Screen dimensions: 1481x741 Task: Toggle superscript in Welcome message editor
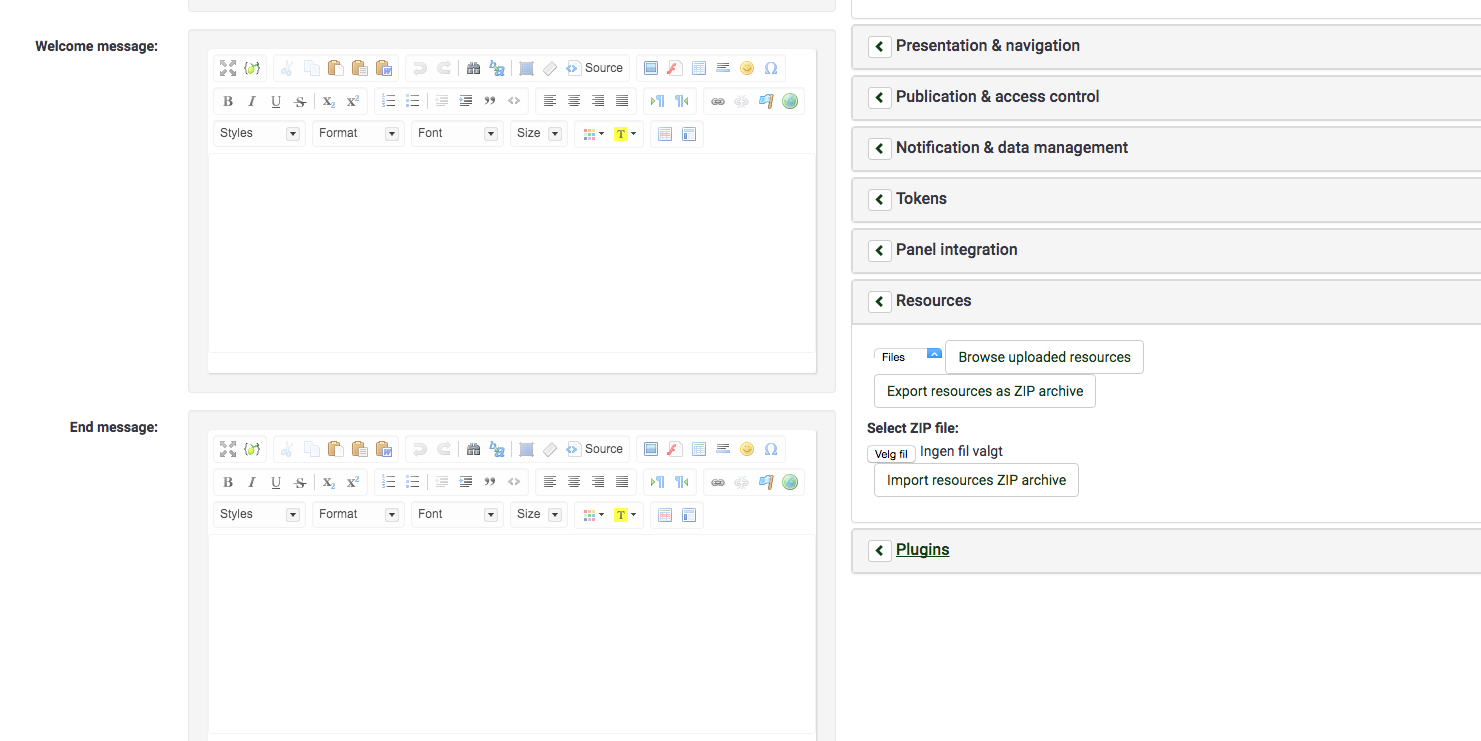tap(353, 101)
